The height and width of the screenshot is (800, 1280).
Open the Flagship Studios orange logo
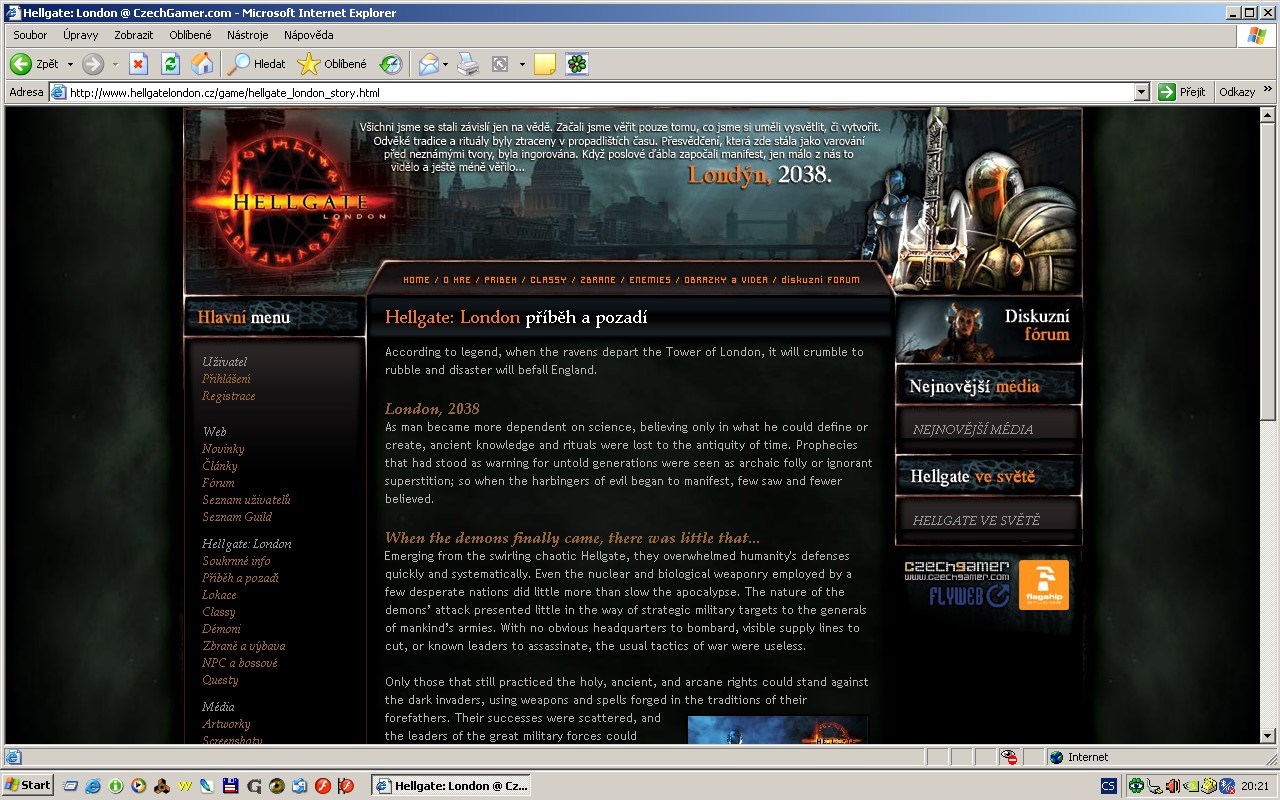point(1044,585)
